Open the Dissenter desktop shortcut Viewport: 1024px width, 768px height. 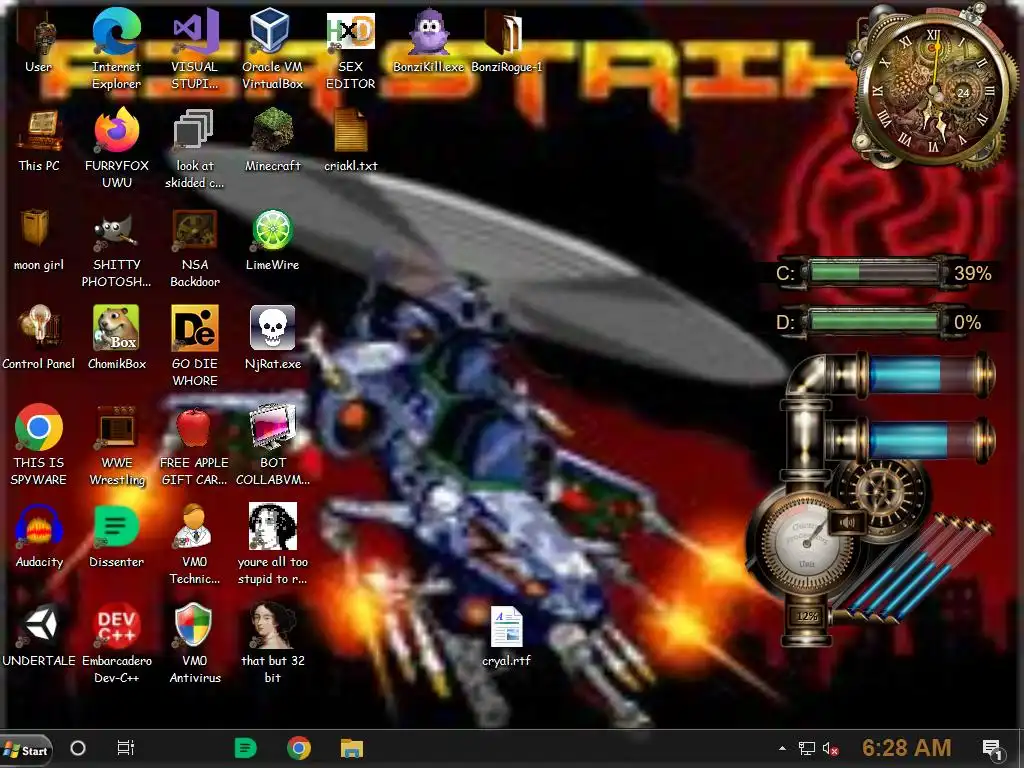(x=116, y=536)
